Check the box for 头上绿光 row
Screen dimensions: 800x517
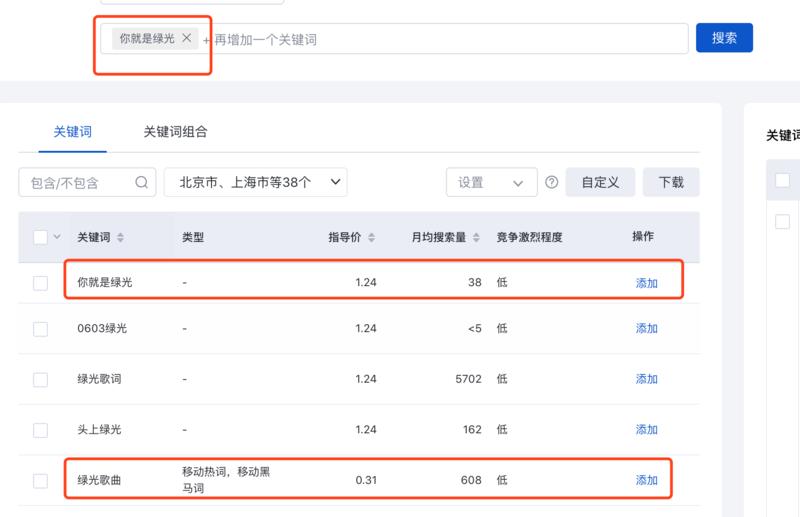[40, 430]
